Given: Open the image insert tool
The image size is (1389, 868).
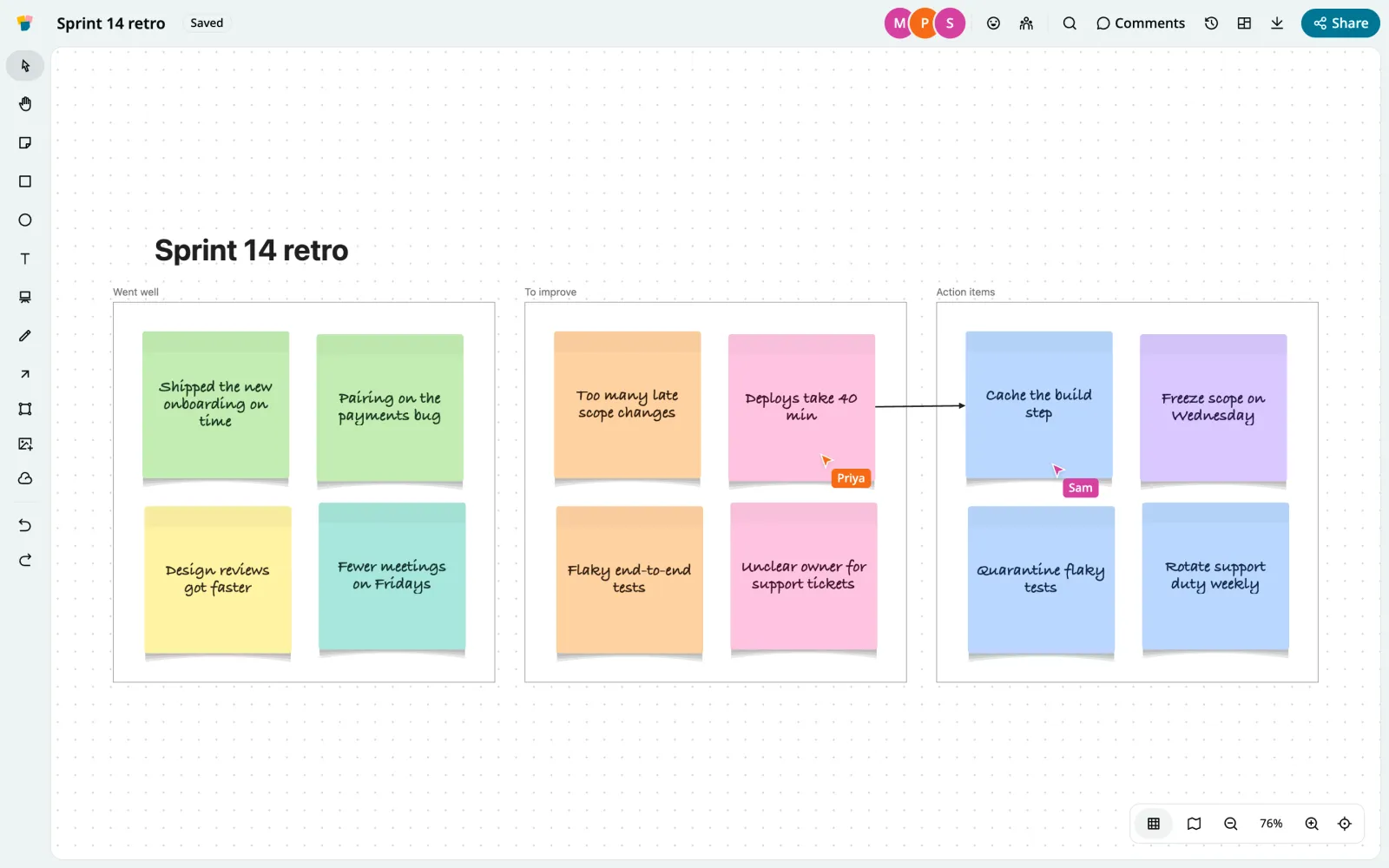Looking at the screenshot, I should pyautogui.click(x=25, y=444).
